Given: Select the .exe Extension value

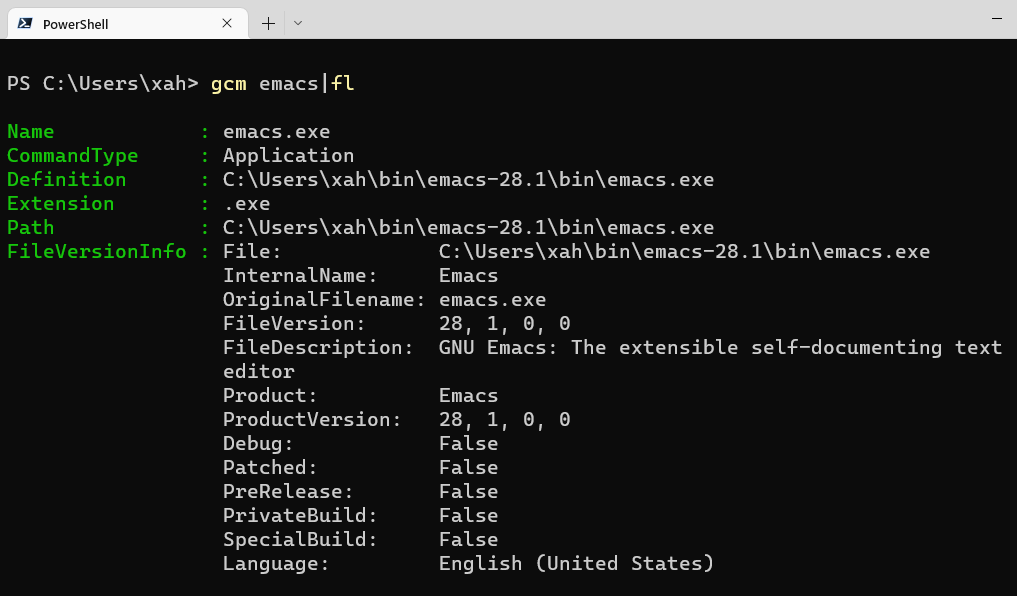Looking at the screenshot, I should coord(243,203).
